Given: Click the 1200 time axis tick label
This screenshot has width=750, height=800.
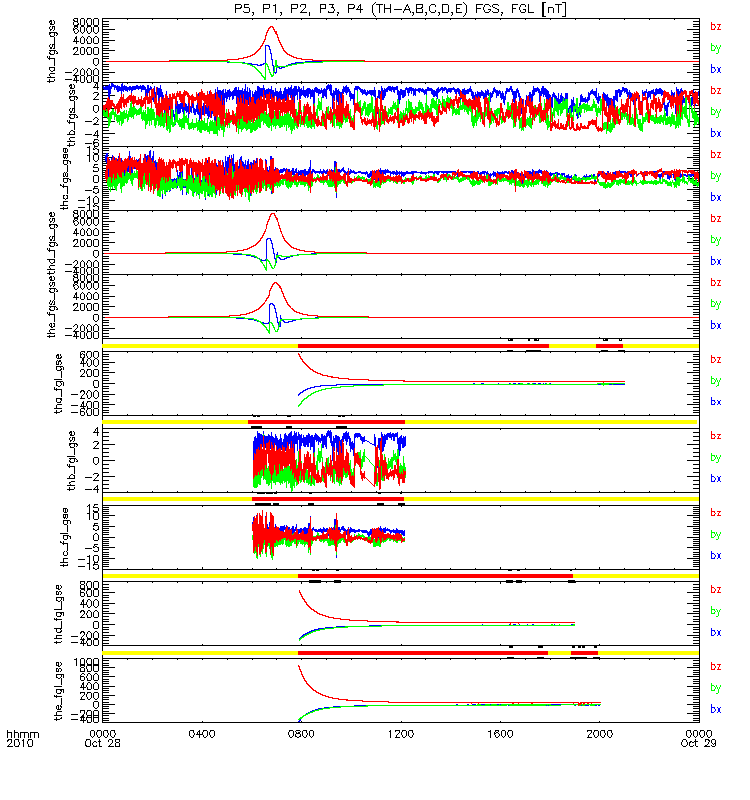Looking at the screenshot, I should coord(401,734).
